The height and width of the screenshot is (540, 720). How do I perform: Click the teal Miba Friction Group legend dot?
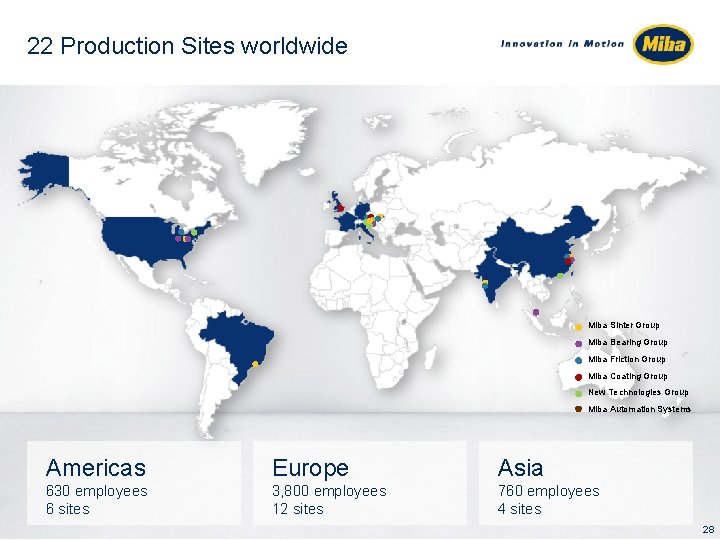click(x=579, y=360)
